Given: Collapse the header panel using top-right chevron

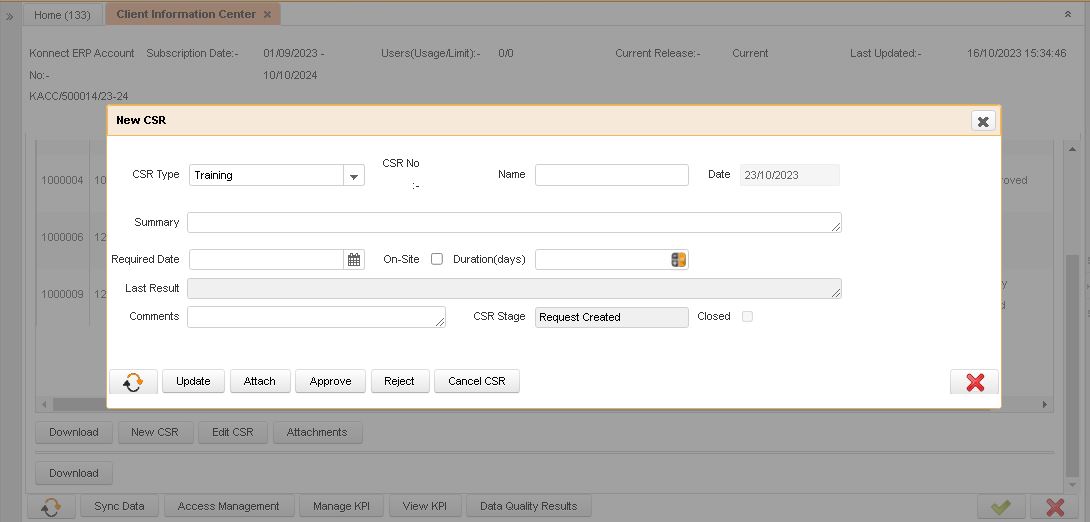Looking at the screenshot, I should [1068, 15].
